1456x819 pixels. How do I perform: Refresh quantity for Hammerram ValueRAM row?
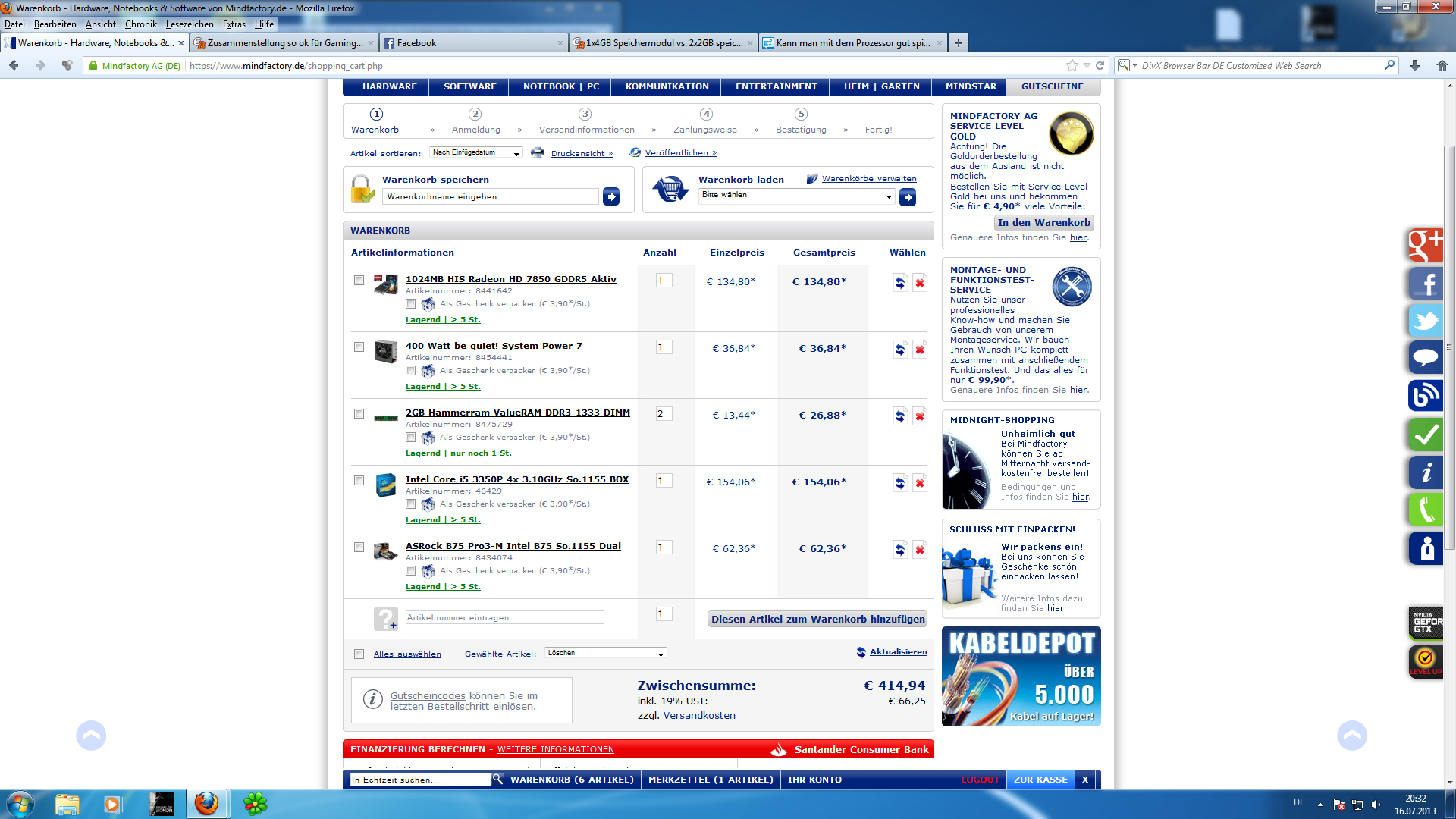click(900, 416)
